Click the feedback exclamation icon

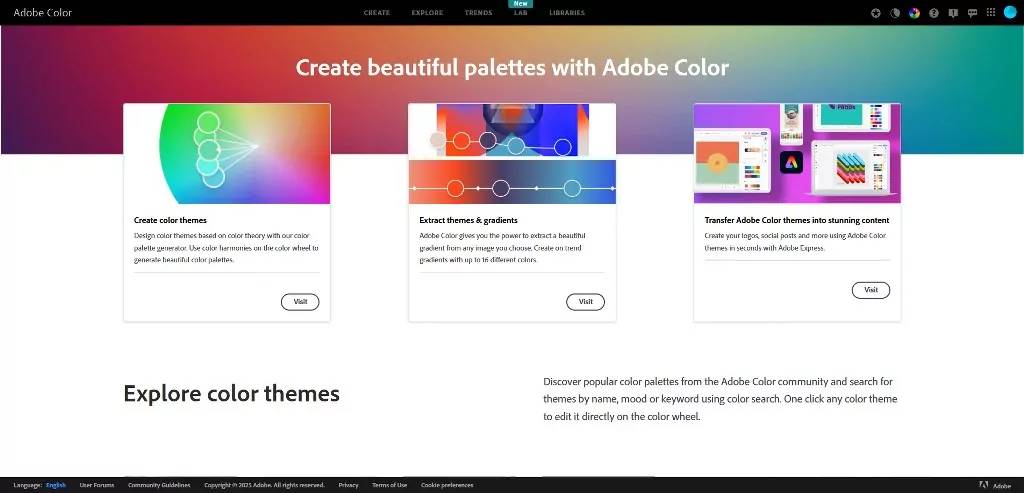tap(953, 13)
